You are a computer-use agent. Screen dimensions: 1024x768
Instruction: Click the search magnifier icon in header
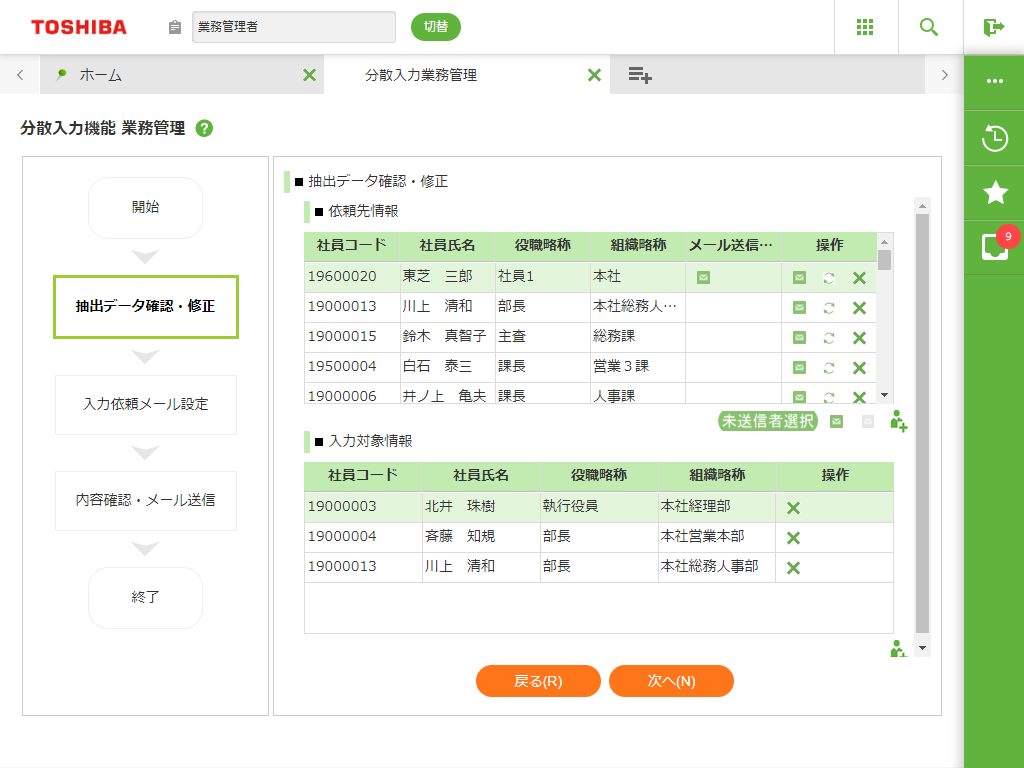coord(929,27)
